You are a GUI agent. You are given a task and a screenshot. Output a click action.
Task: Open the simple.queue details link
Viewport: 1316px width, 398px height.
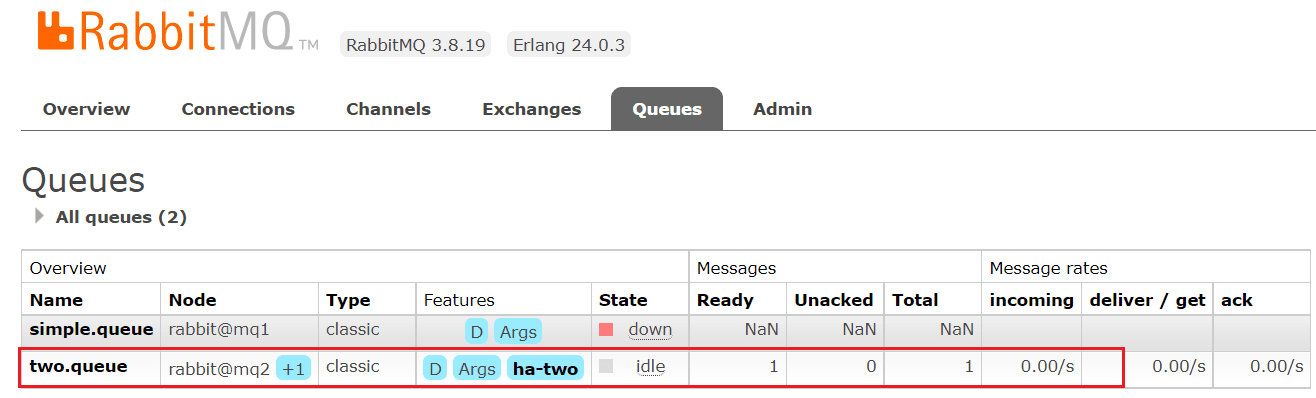[x=91, y=329]
